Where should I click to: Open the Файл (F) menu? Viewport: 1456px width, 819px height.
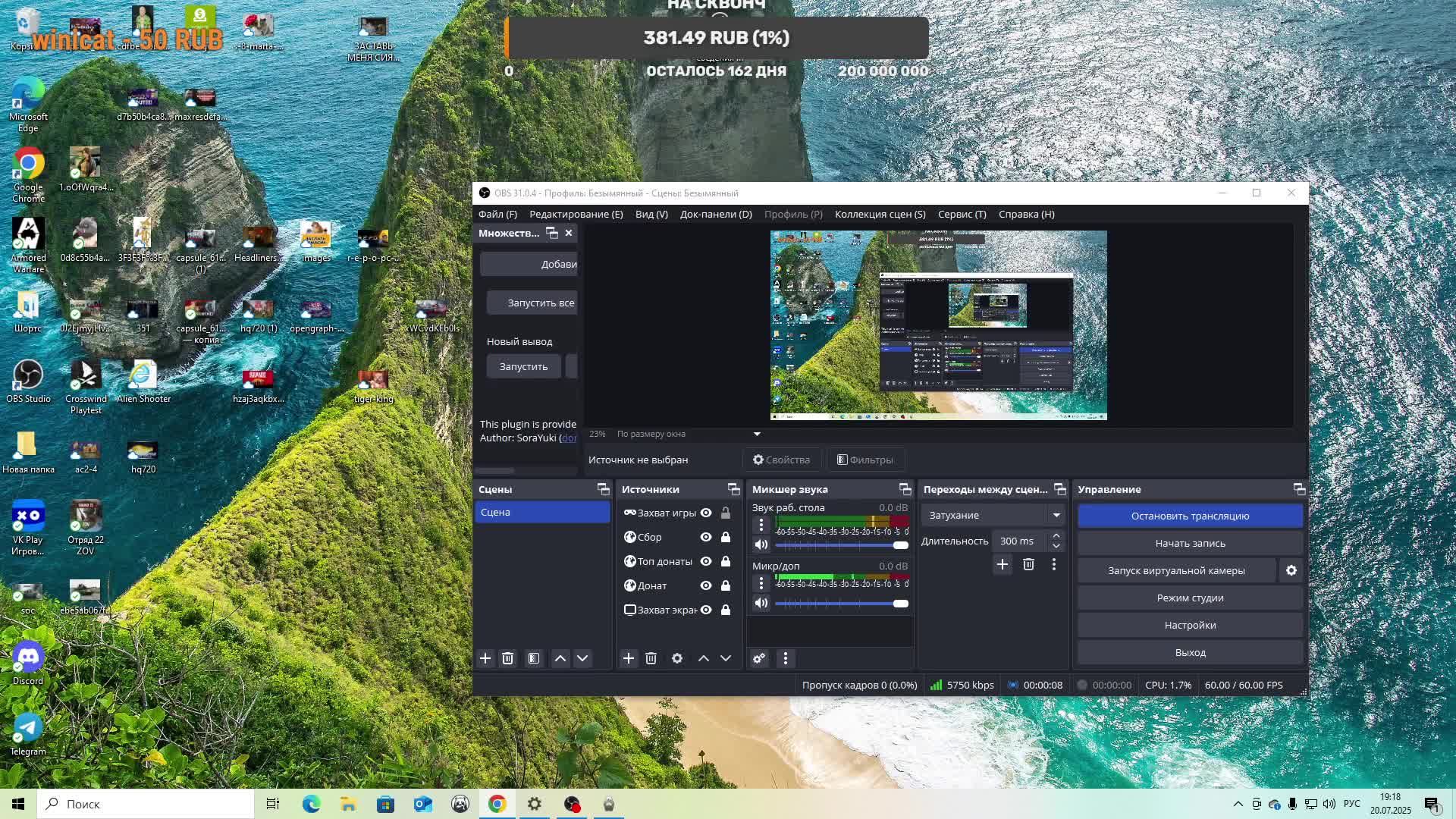click(x=497, y=214)
